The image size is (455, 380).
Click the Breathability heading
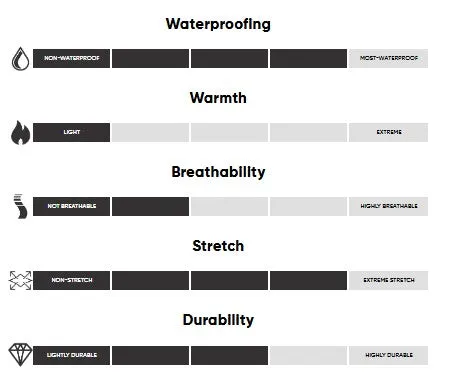(218, 172)
